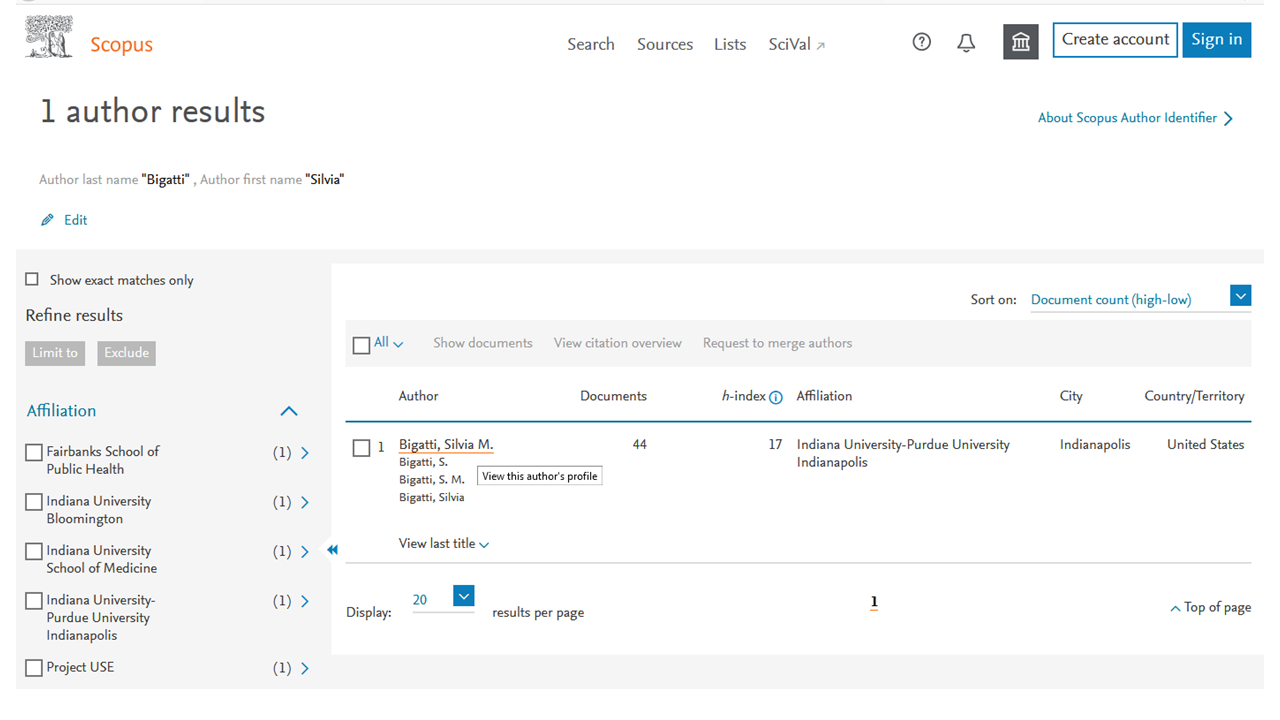Open Sources in top navigation
The width and height of the screenshot is (1280, 720).
click(665, 44)
